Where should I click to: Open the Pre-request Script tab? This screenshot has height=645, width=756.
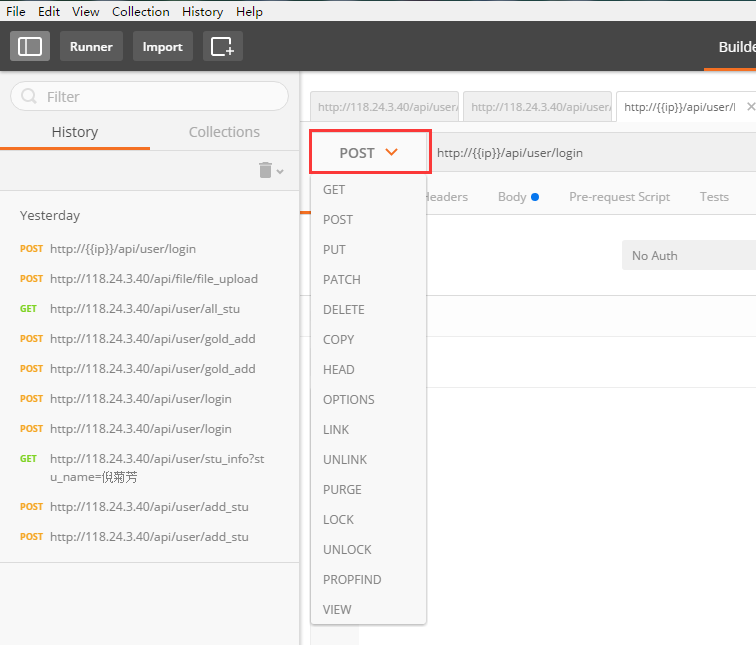coord(619,197)
